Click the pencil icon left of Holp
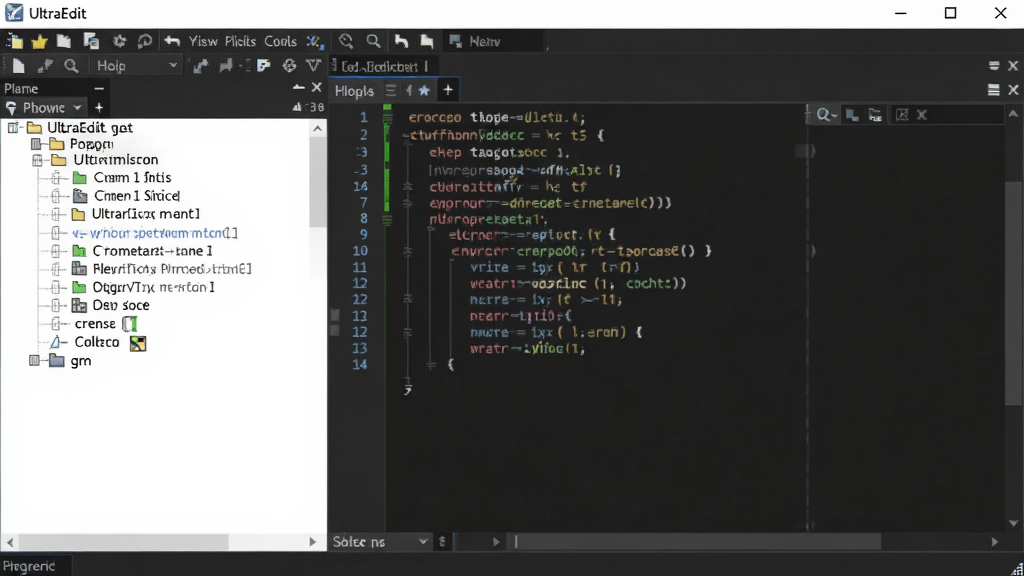This screenshot has height=576, width=1024. coord(44,66)
